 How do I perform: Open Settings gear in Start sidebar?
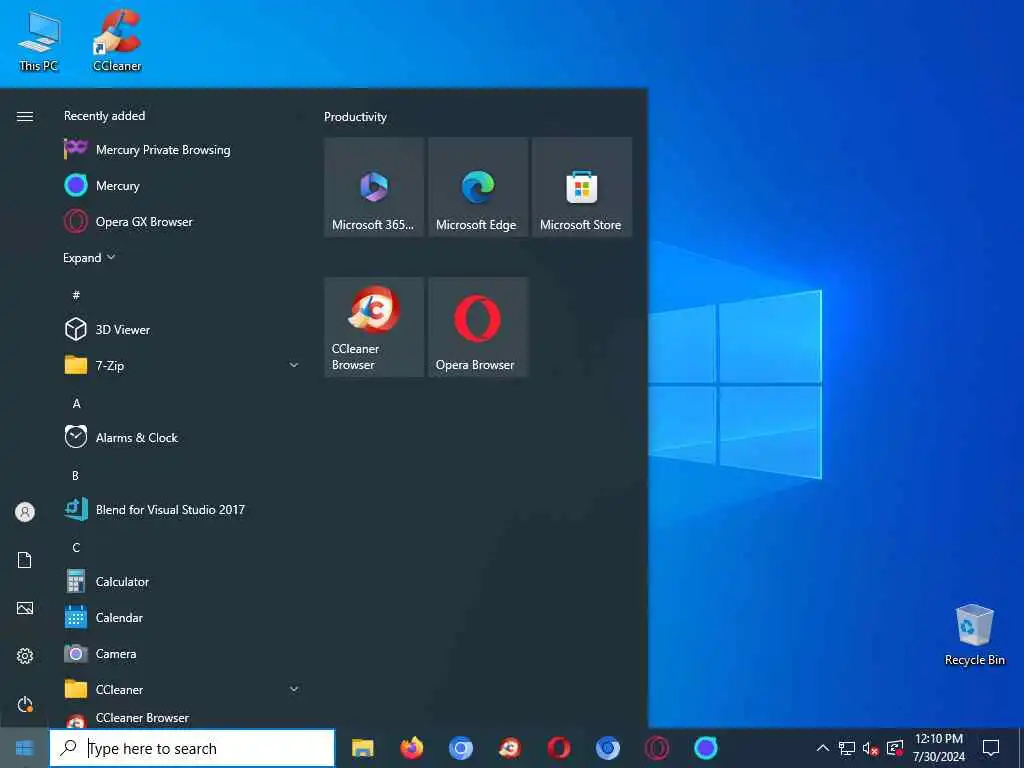coord(25,656)
